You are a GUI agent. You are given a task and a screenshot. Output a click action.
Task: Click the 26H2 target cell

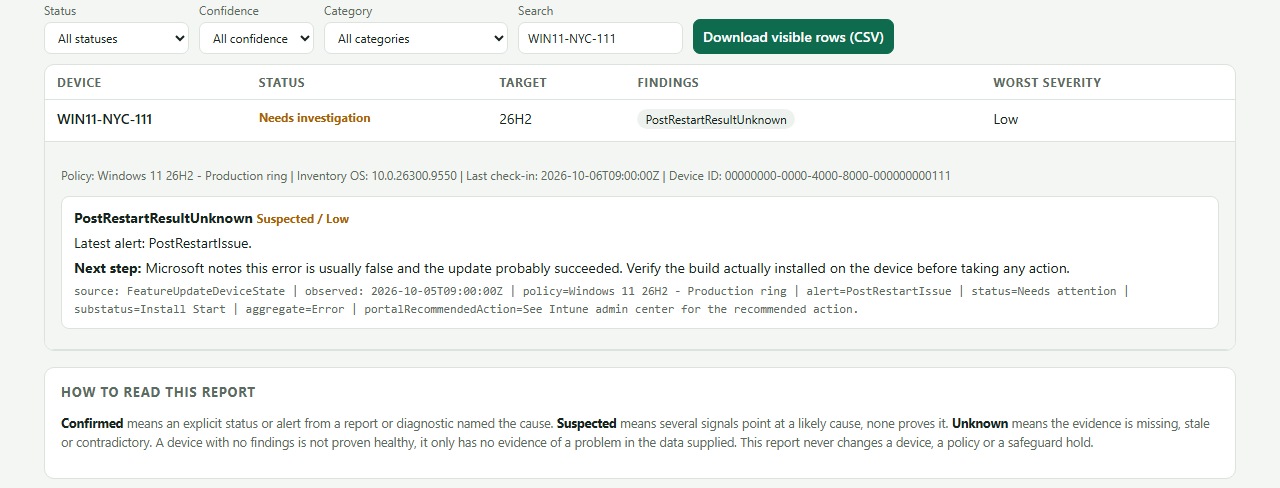click(x=515, y=119)
